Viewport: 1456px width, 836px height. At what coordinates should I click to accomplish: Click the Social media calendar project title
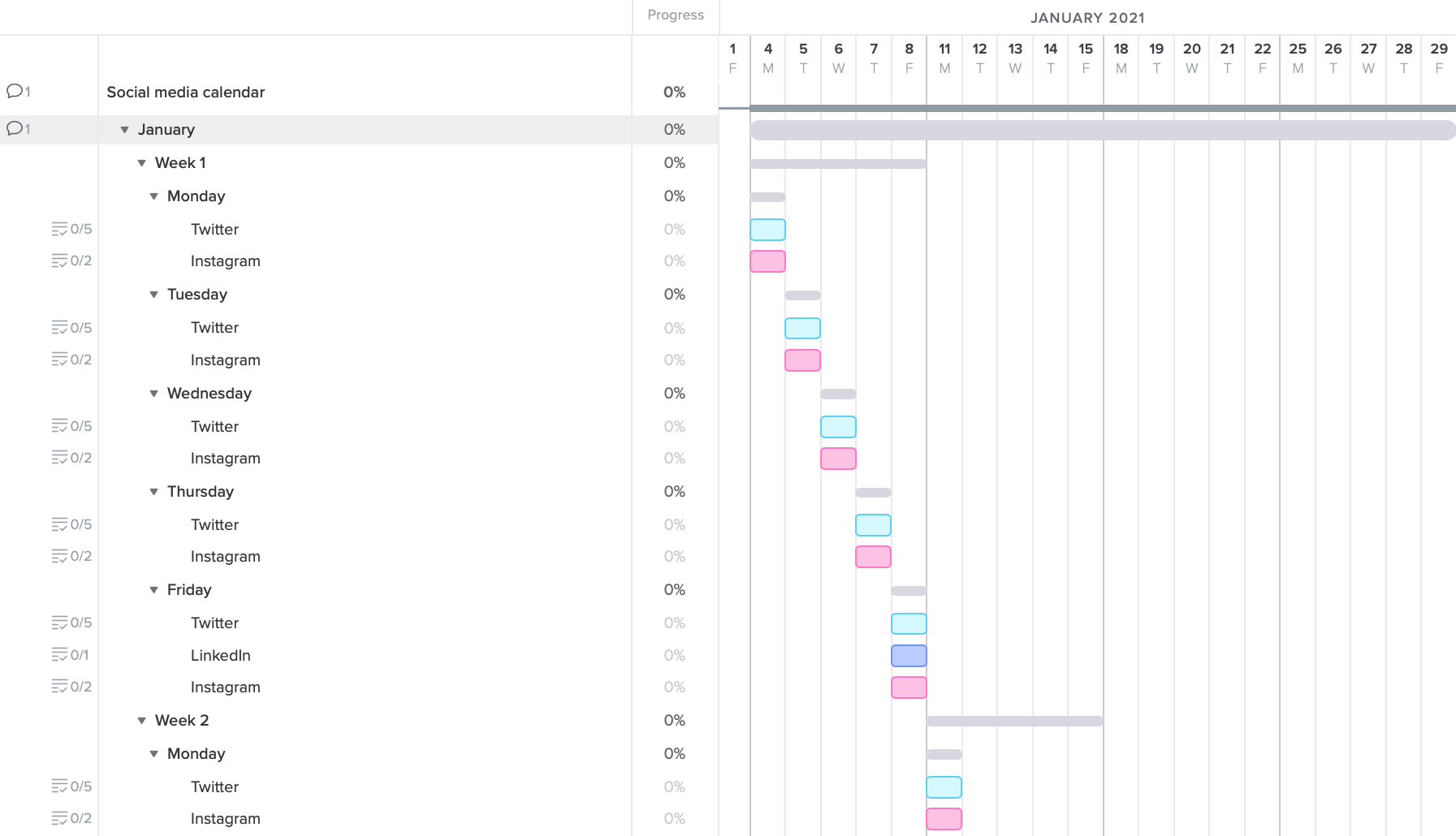click(185, 92)
